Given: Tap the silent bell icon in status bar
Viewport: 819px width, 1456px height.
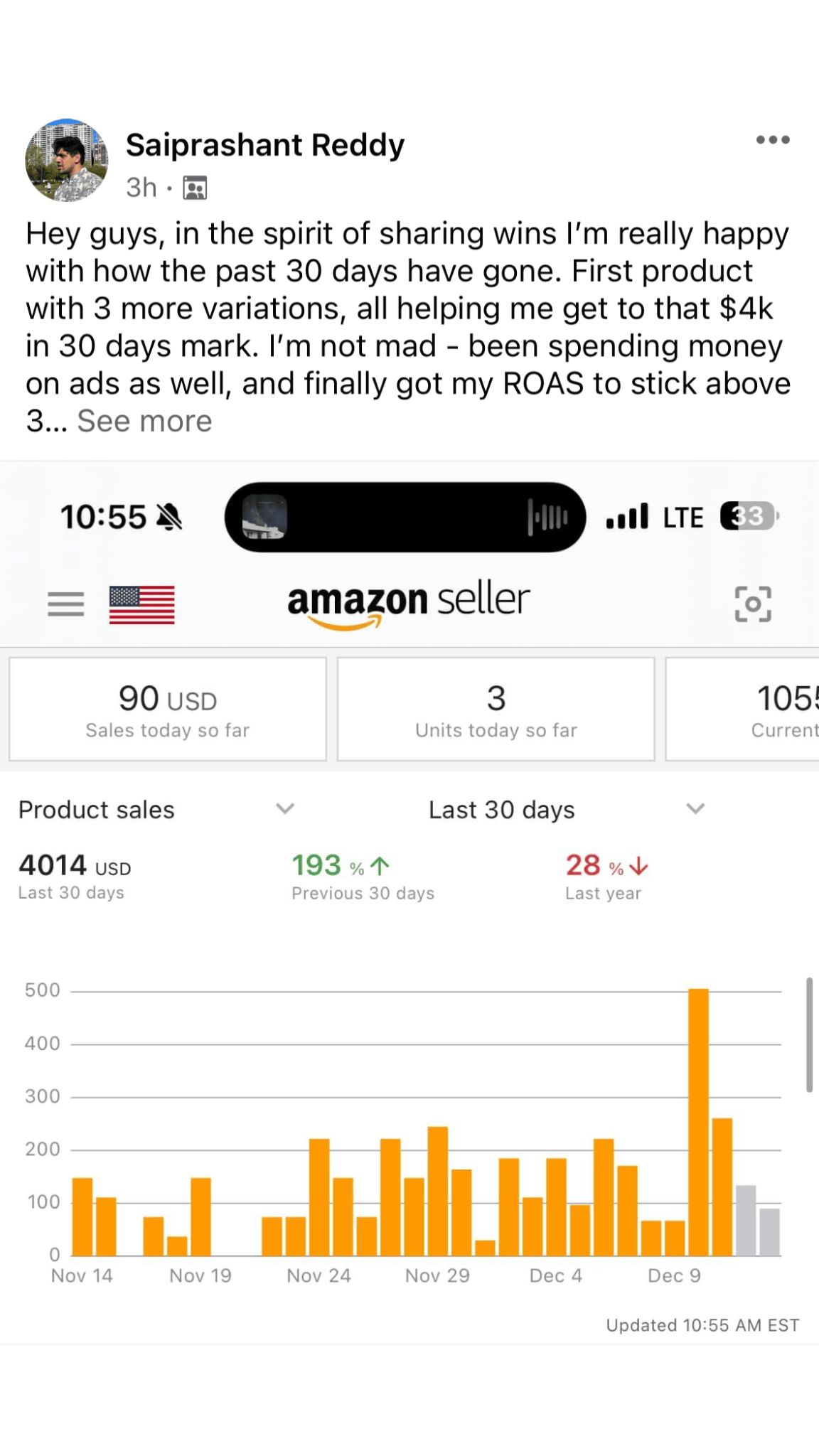Looking at the screenshot, I should [169, 517].
